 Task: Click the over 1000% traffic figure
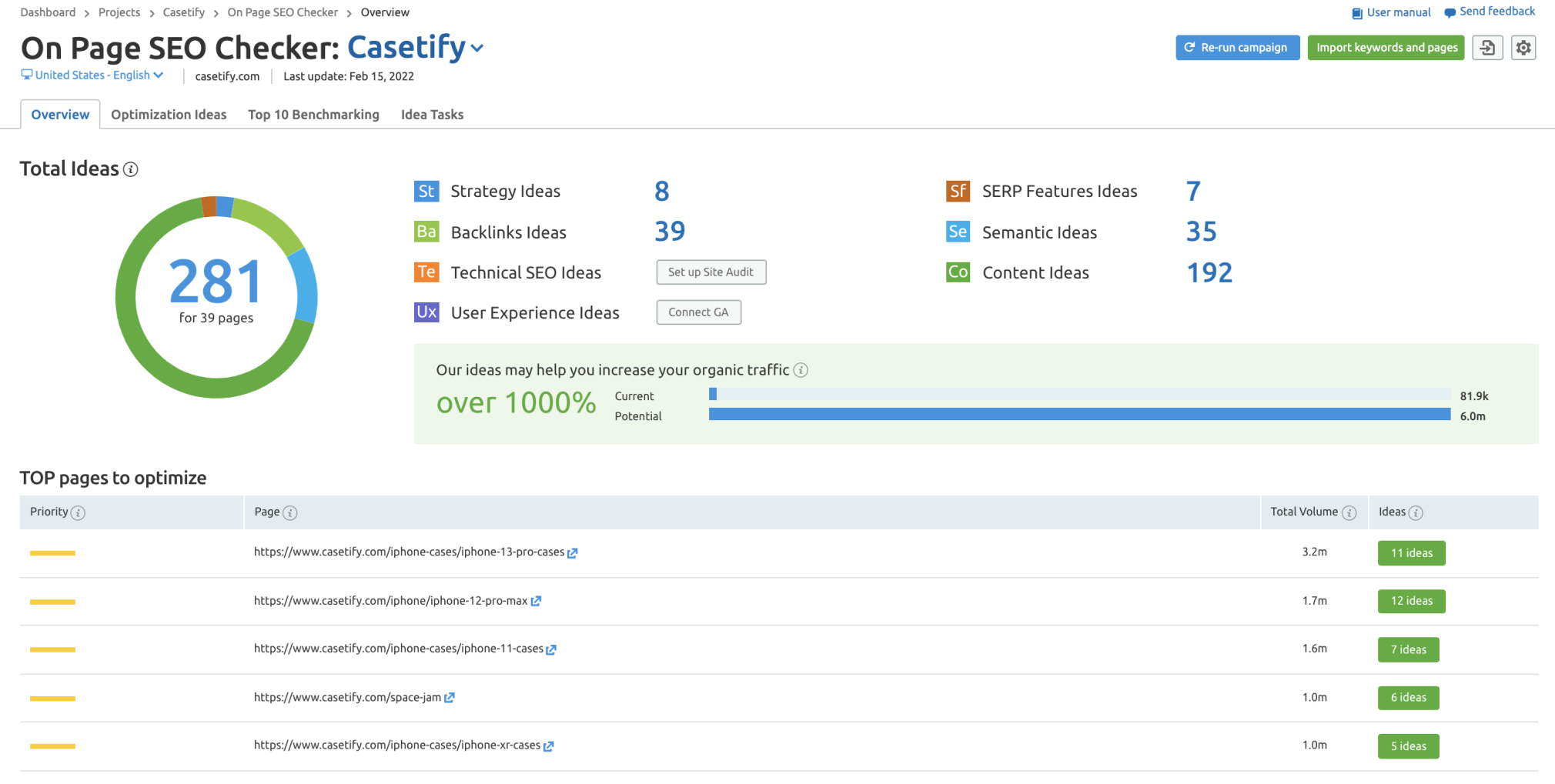[516, 402]
